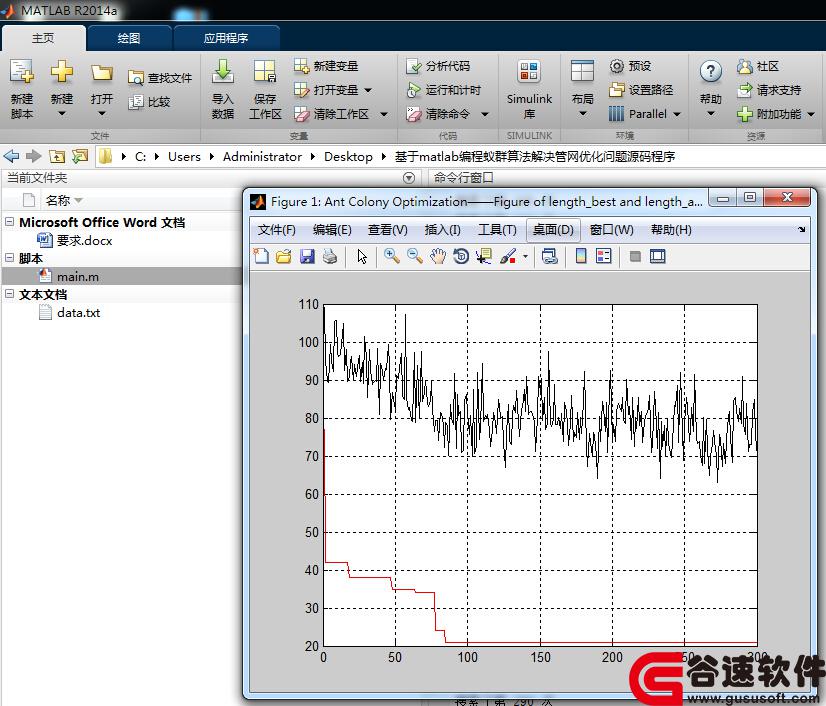This screenshot has height=706, width=826.
Task: Click the Administrator path segment
Action: point(262,156)
